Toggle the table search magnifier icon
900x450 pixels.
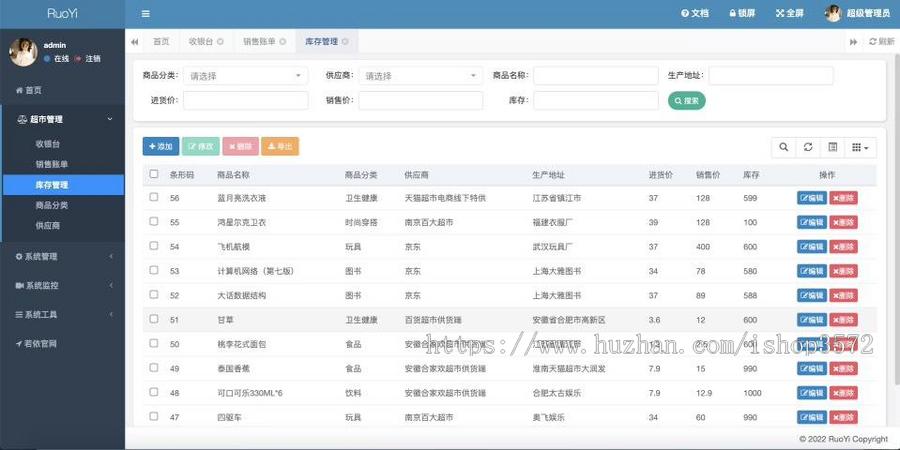click(x=783, y=148)
